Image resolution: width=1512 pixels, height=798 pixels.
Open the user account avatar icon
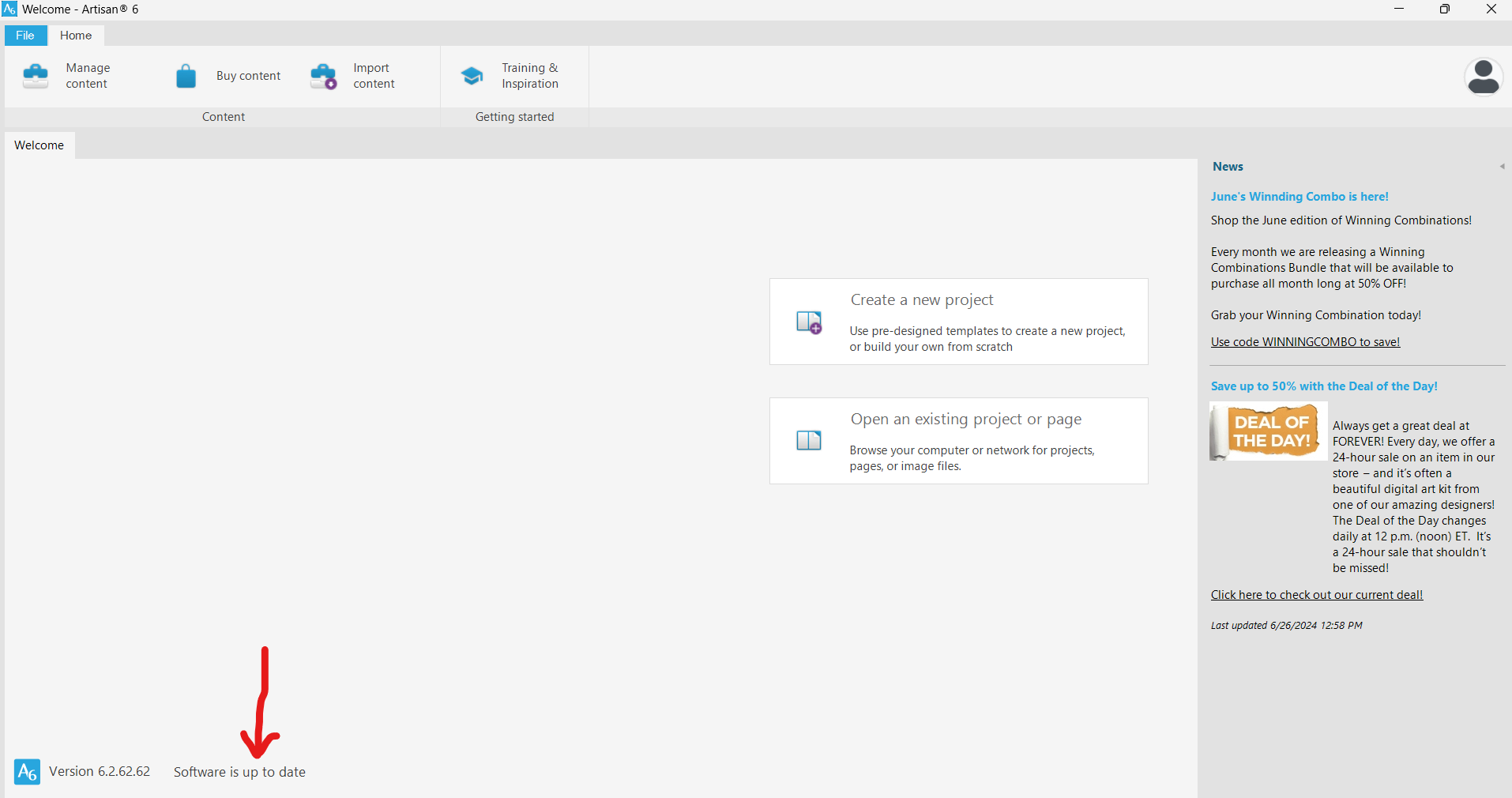tap(1484, 77)
